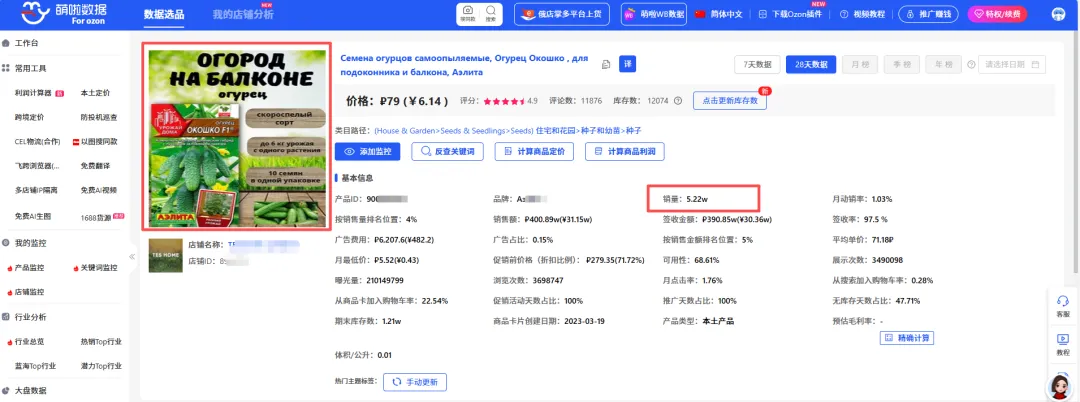Open the 请选择日期 date picker

click(1012, 65)
